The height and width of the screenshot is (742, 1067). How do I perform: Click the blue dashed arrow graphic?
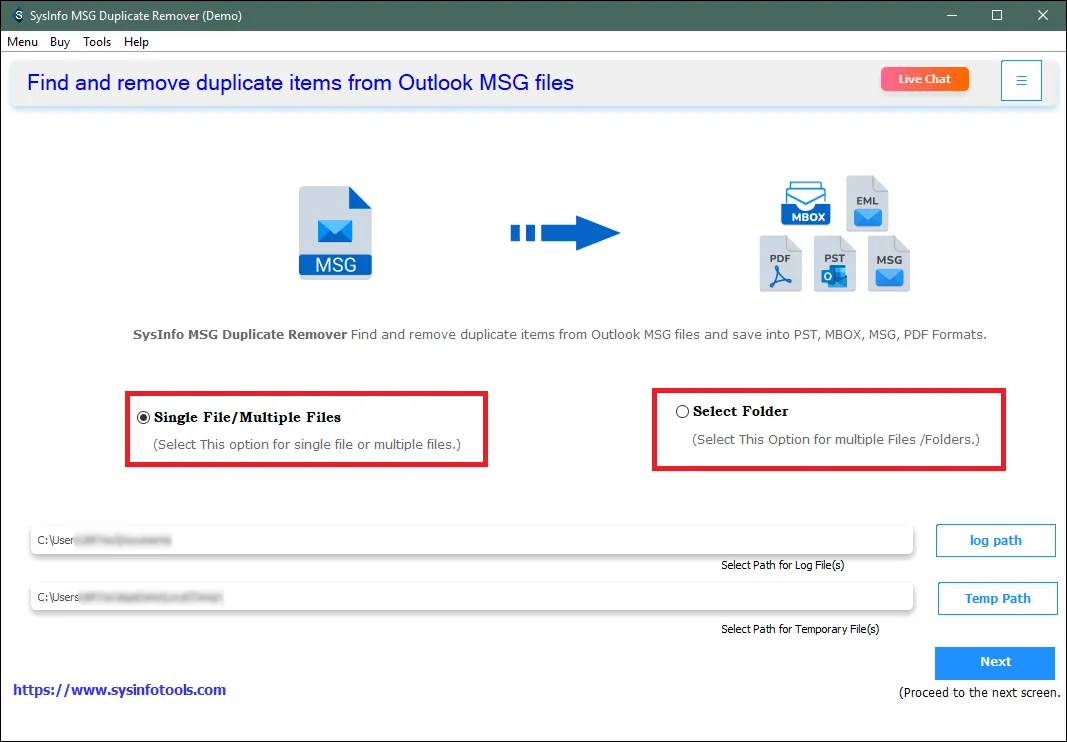tap(565, 233)
